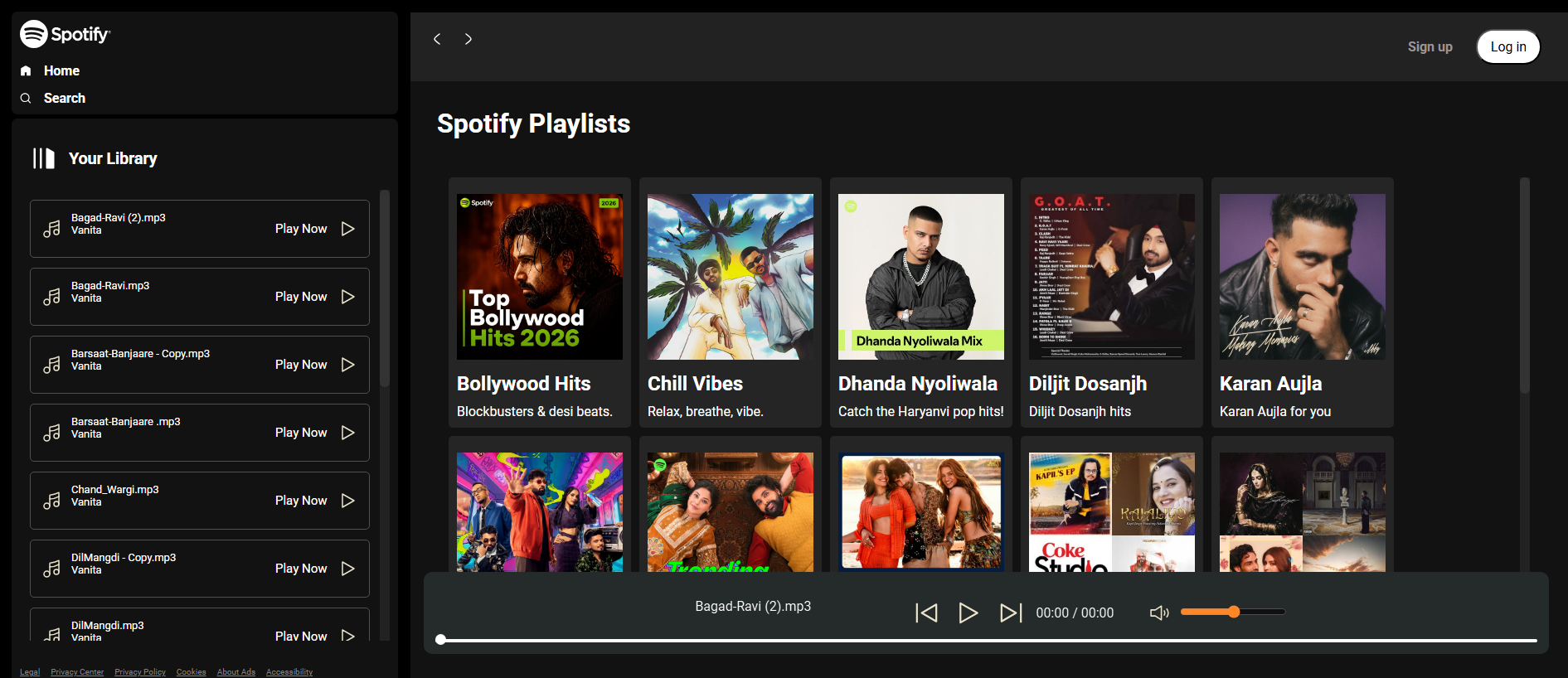Click the music note beside Barsaat-Banjaare .mp3

coord(51,433)
